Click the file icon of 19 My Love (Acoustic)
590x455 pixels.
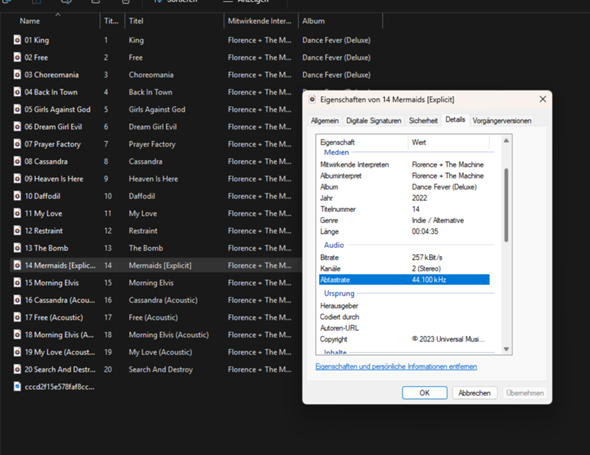[x=17, y=352]
